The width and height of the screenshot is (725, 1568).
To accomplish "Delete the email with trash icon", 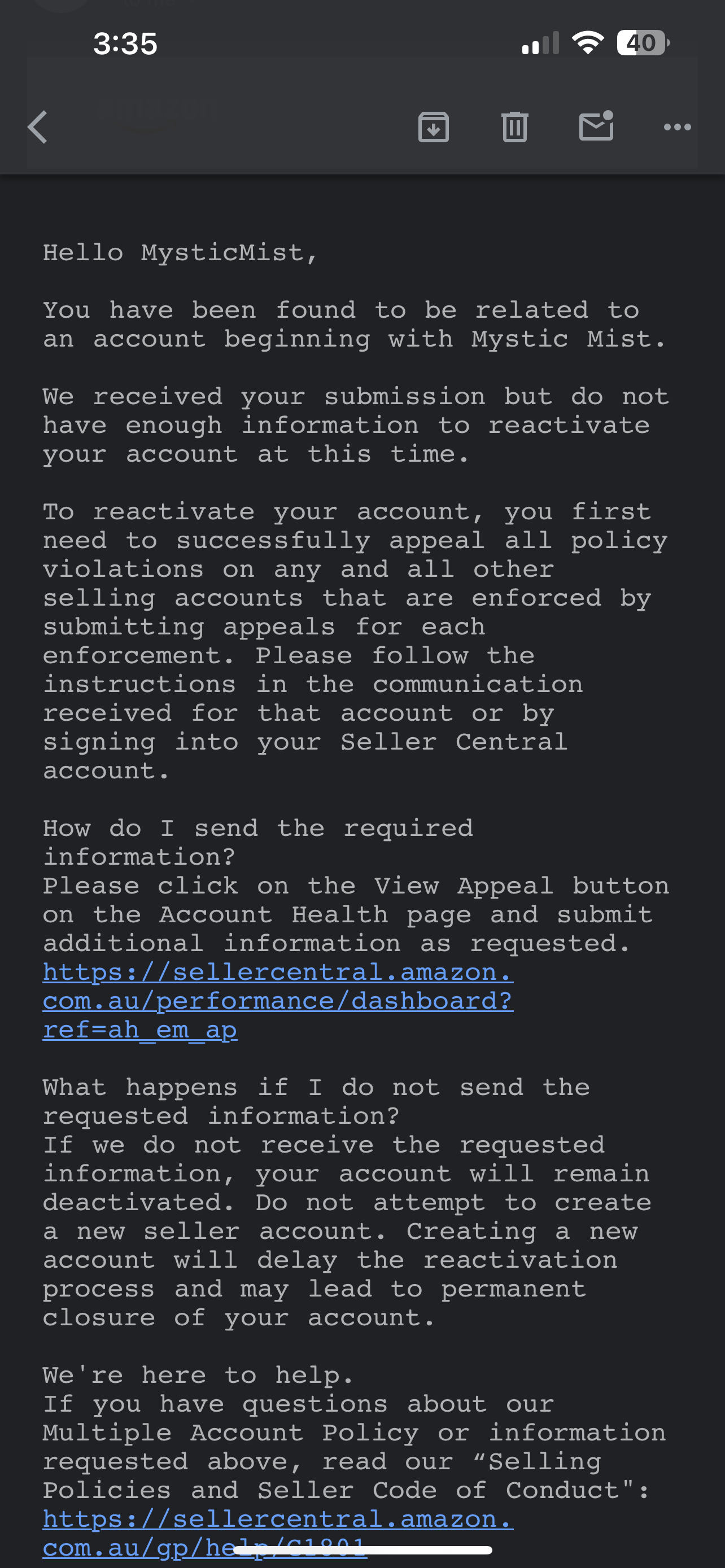I will (515, 127).
